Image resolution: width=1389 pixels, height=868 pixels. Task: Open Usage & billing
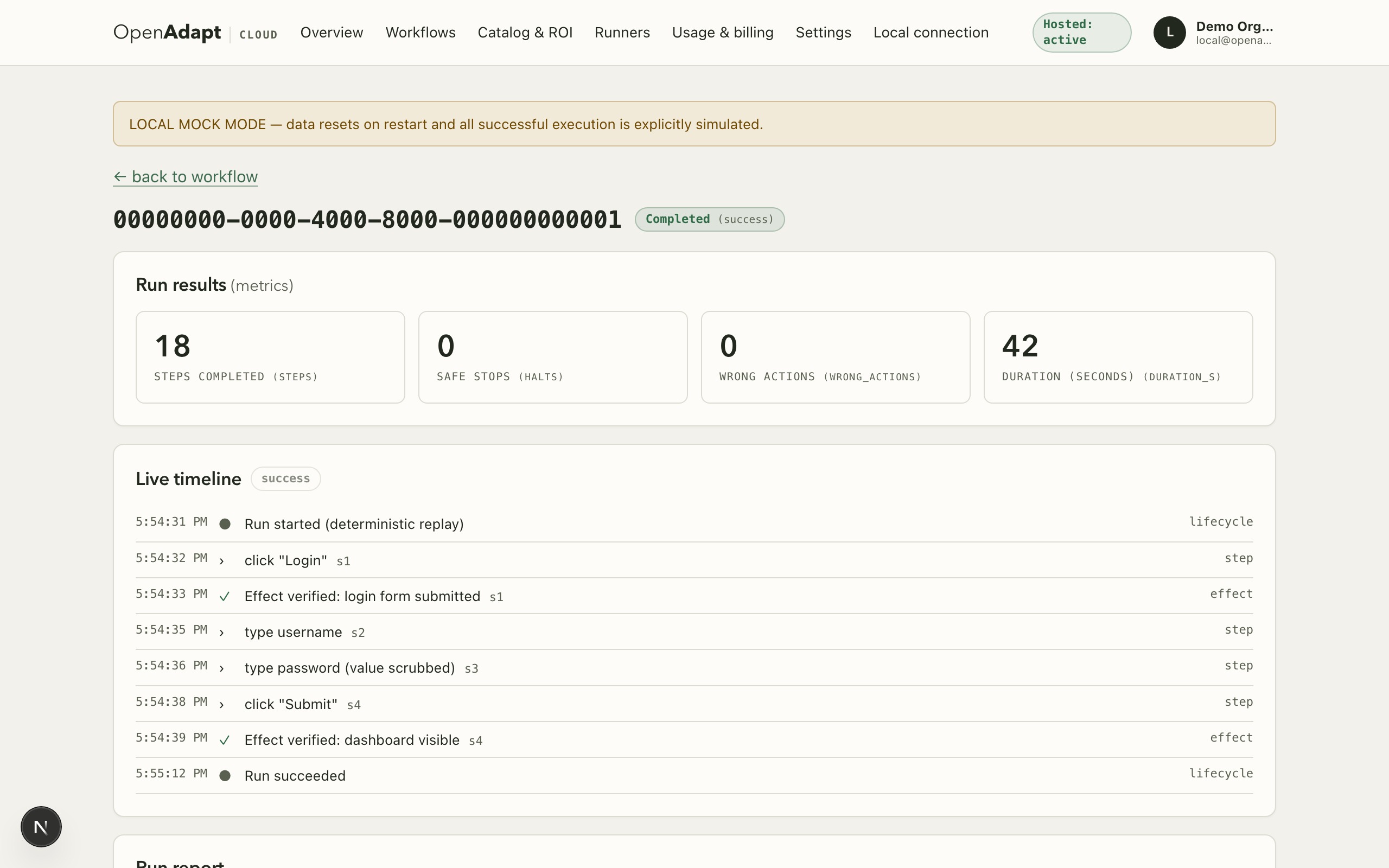pos(723,33)
